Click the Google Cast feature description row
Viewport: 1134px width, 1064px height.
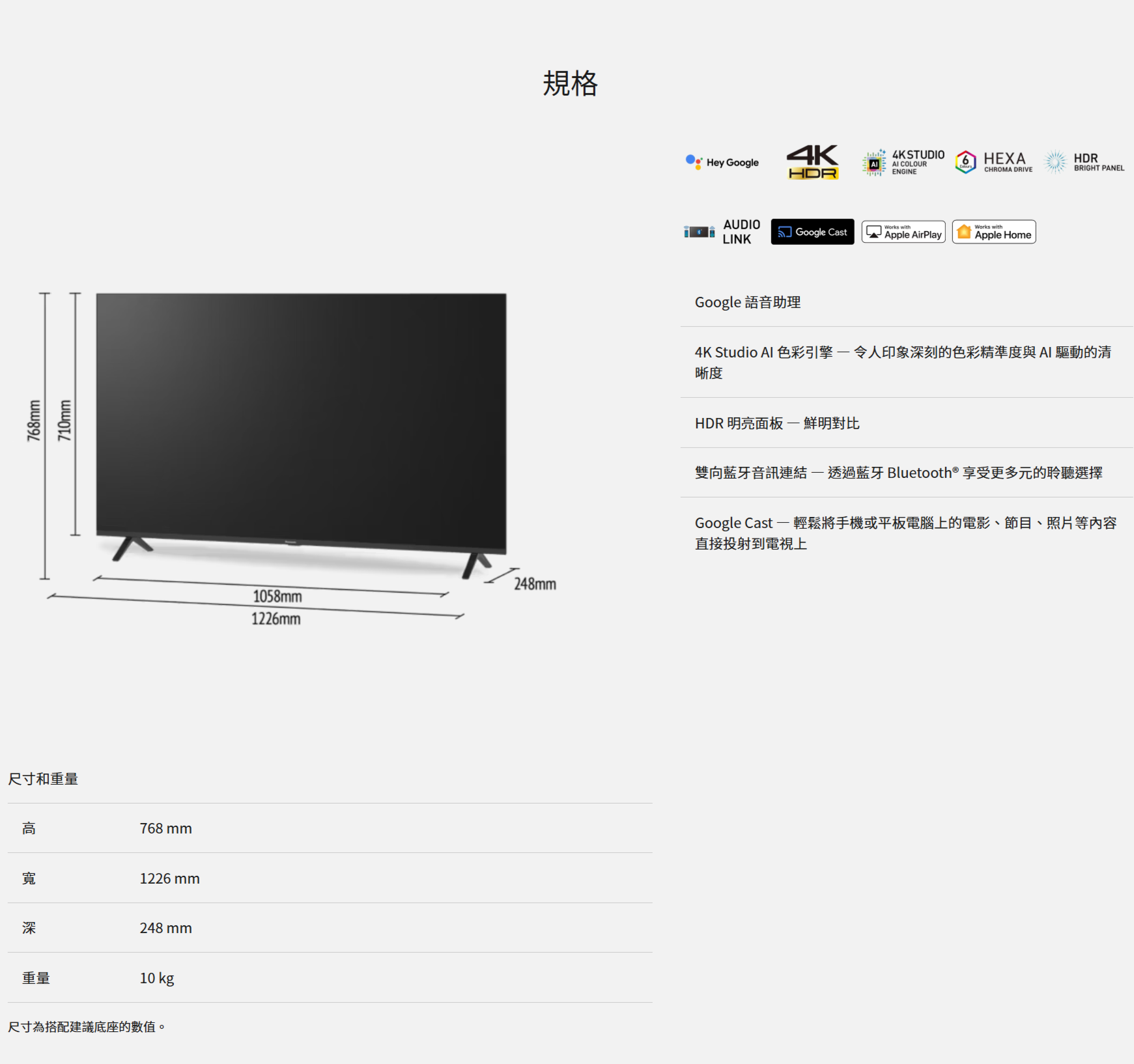[x=907, y=533]
